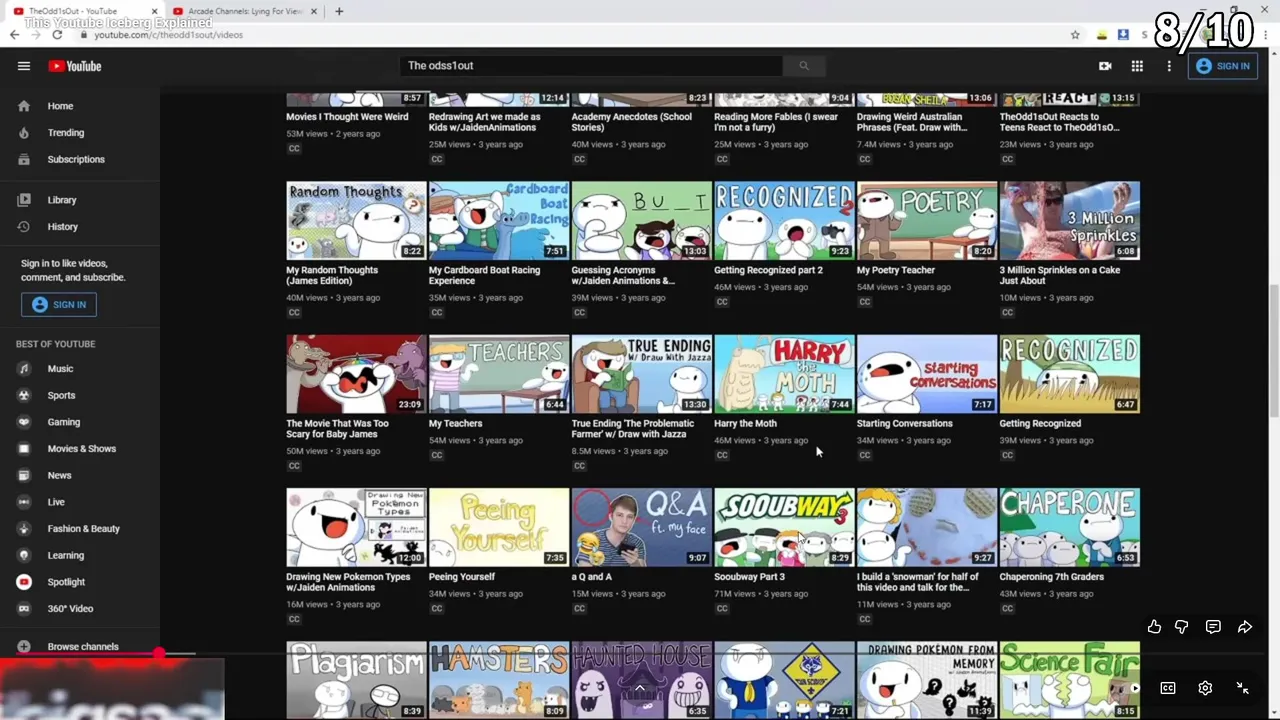The height and width of the screenshot is (720, 1280).
Task: Click the red progress bar scrubber
Action: point(159,653)
